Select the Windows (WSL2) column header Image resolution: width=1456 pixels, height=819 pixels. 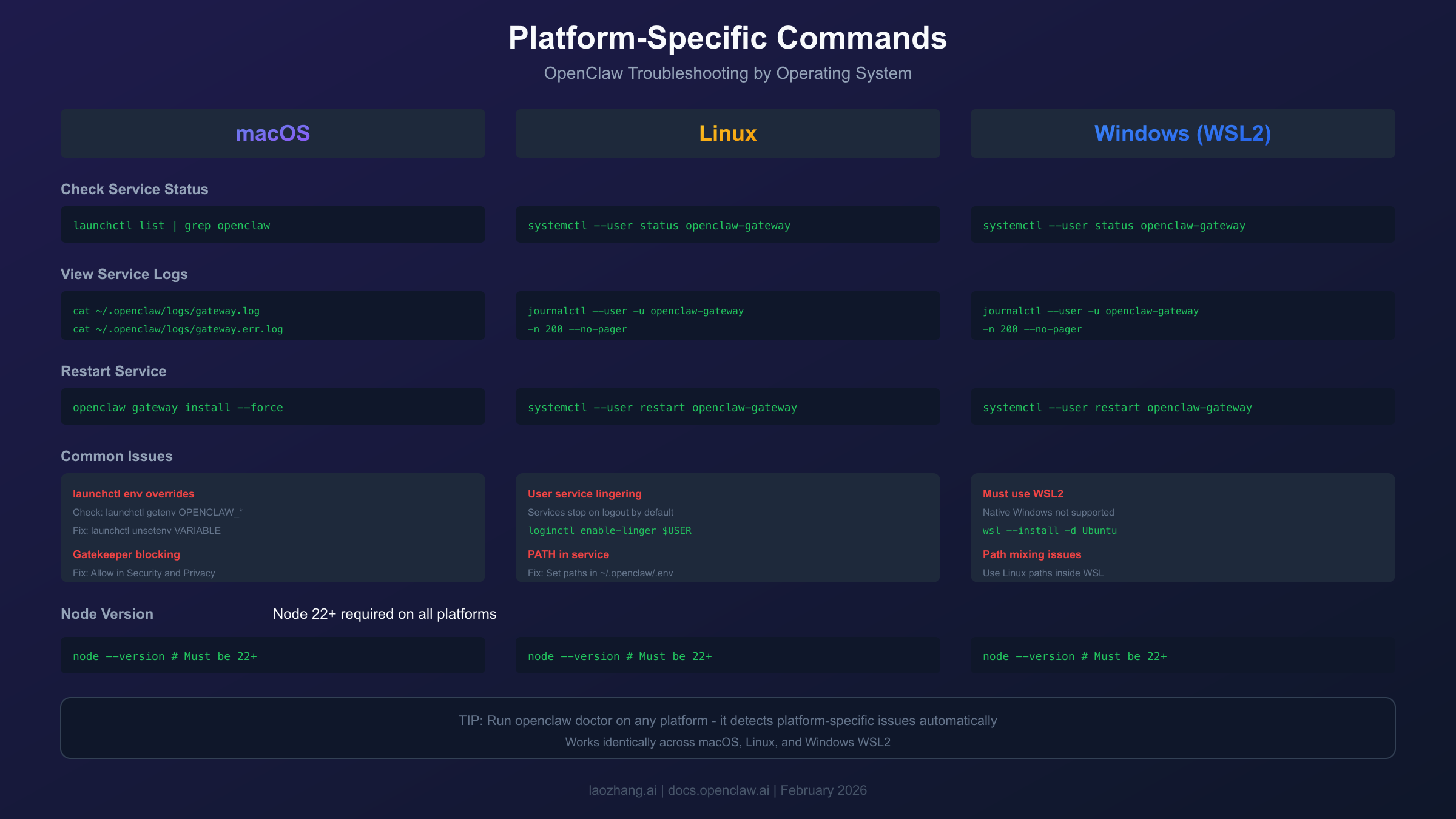pos(1182,133)
